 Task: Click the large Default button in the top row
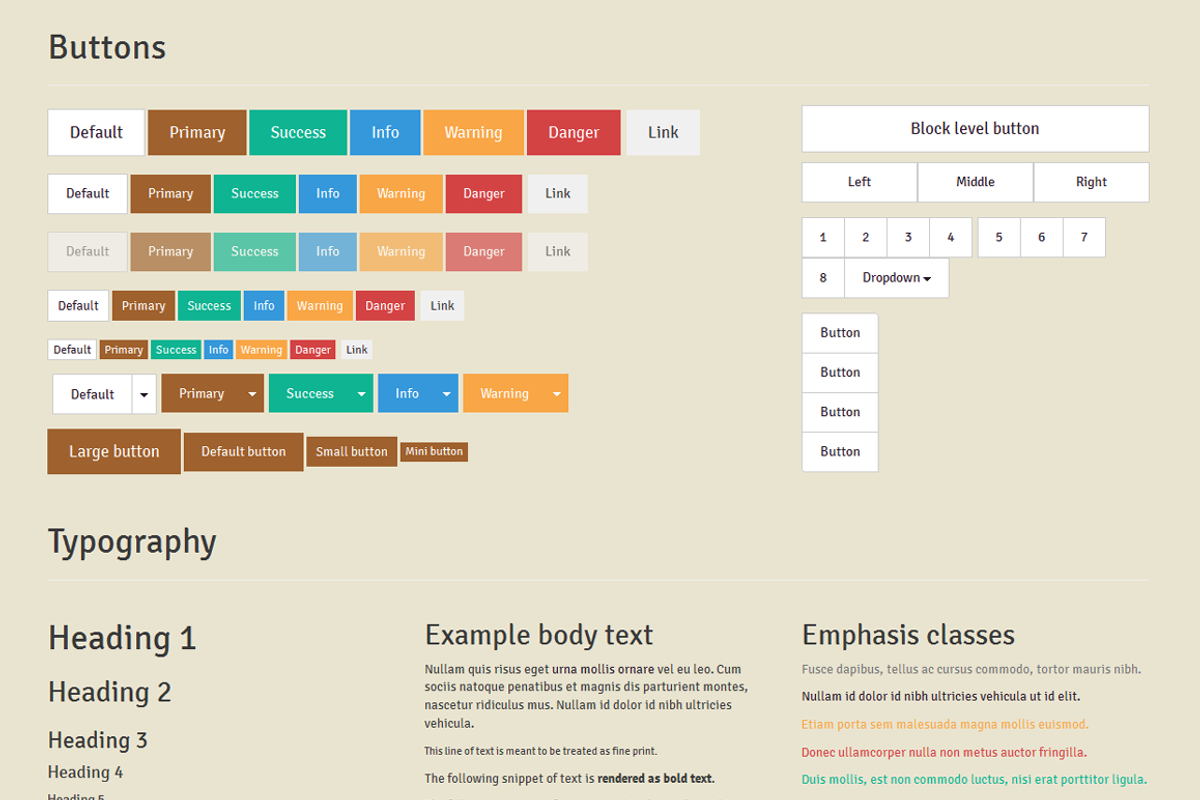pos(96,132)
